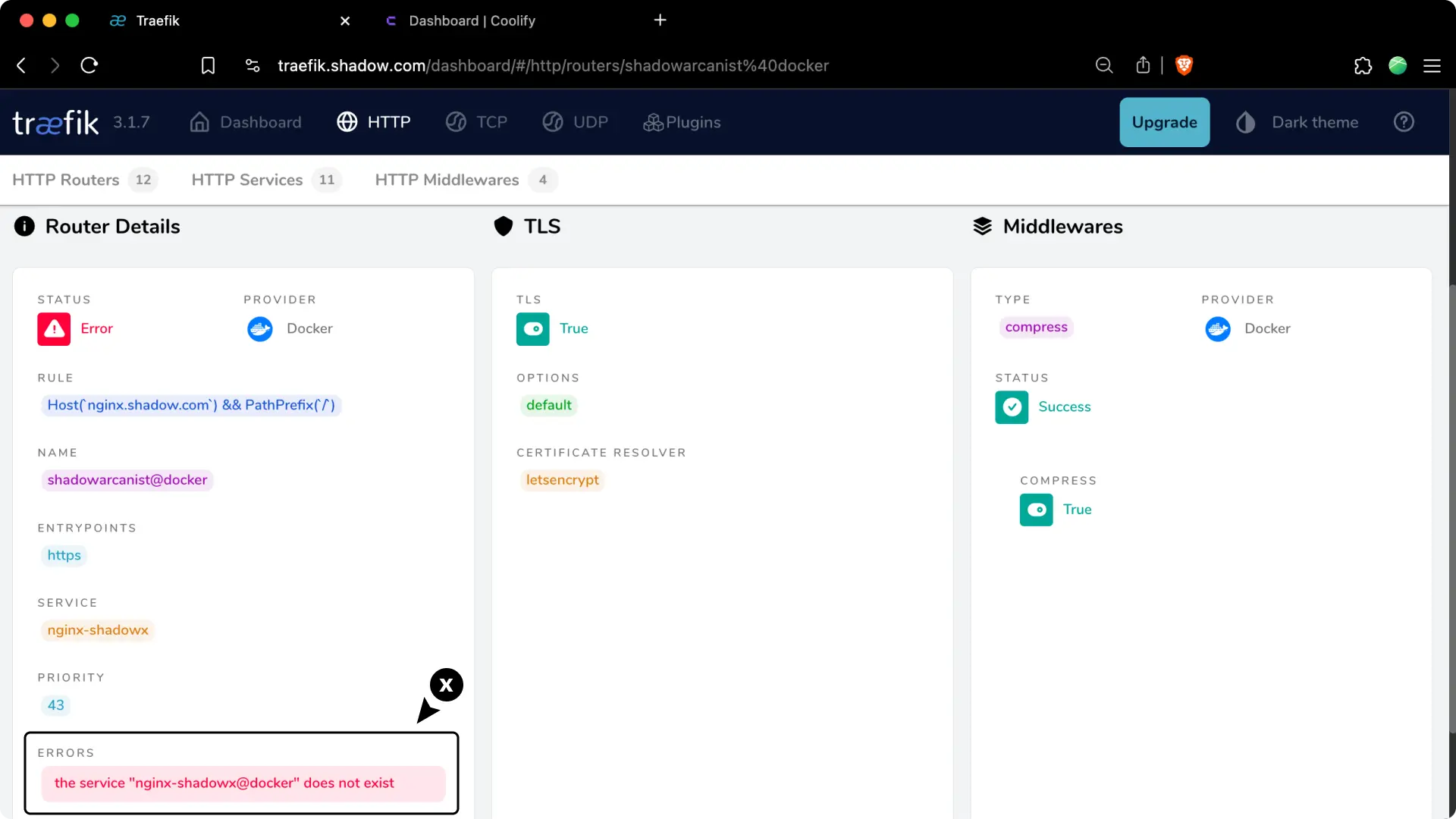
Task: Click the Docker icon in Middlewares card
Action: 1218,329
